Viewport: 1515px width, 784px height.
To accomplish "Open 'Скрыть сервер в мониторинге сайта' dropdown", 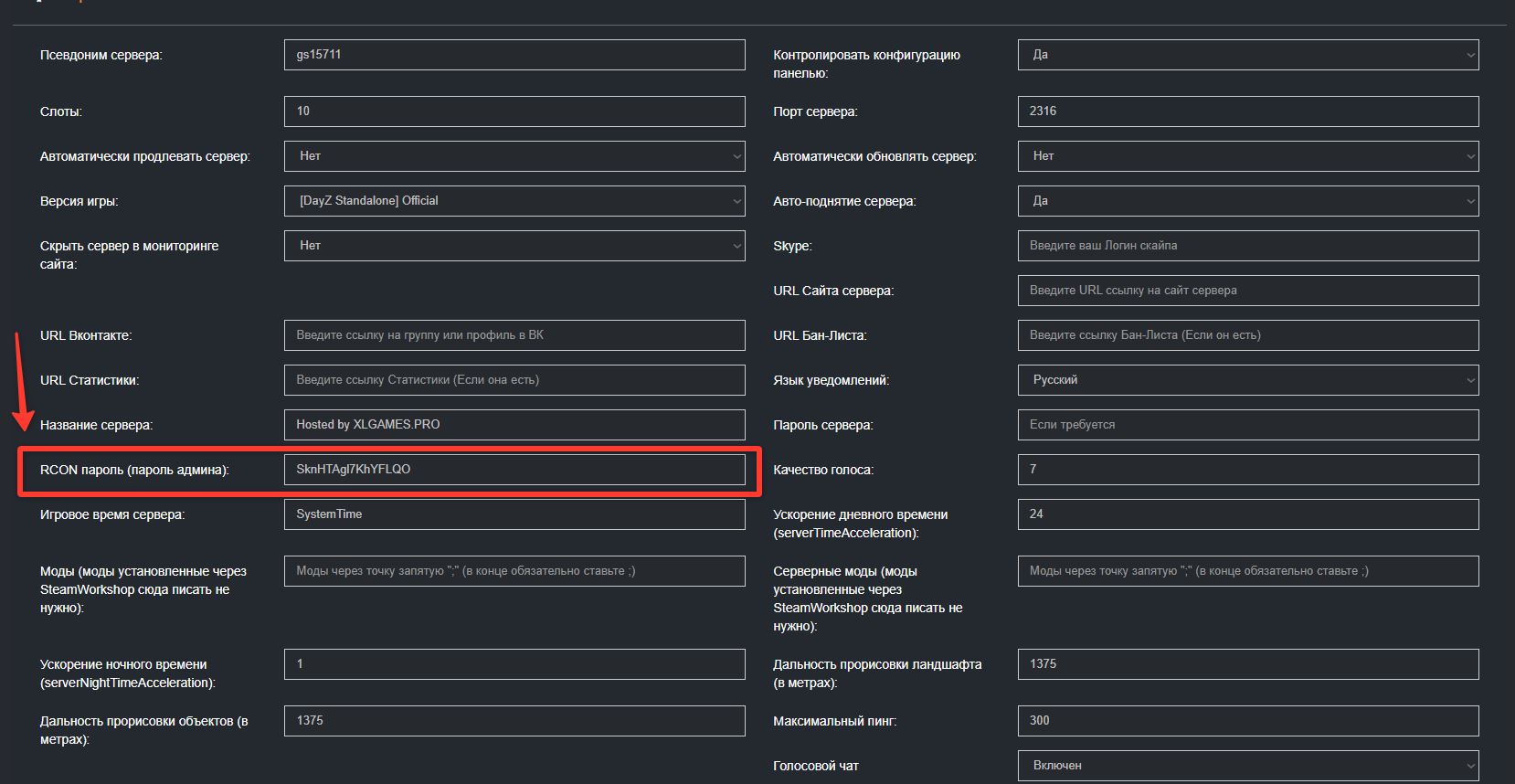I will coord(514,246).
